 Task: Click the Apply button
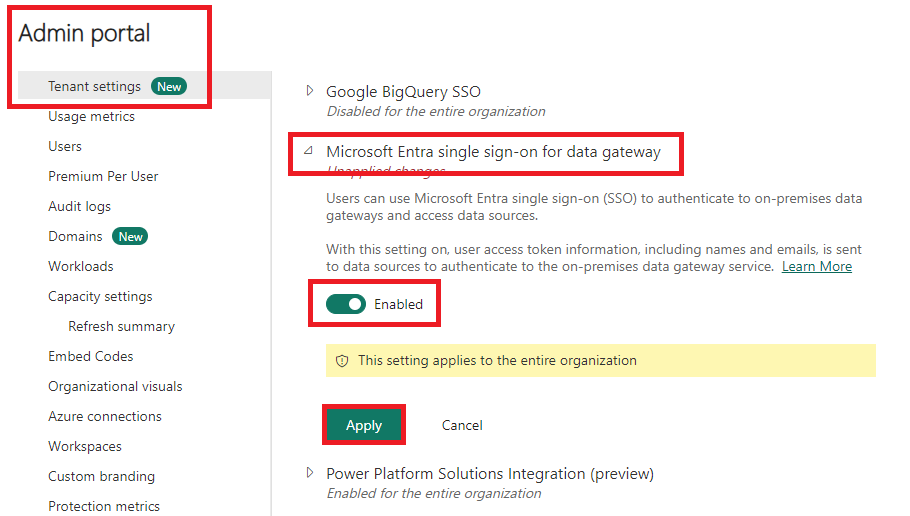[x=364, y=425]
